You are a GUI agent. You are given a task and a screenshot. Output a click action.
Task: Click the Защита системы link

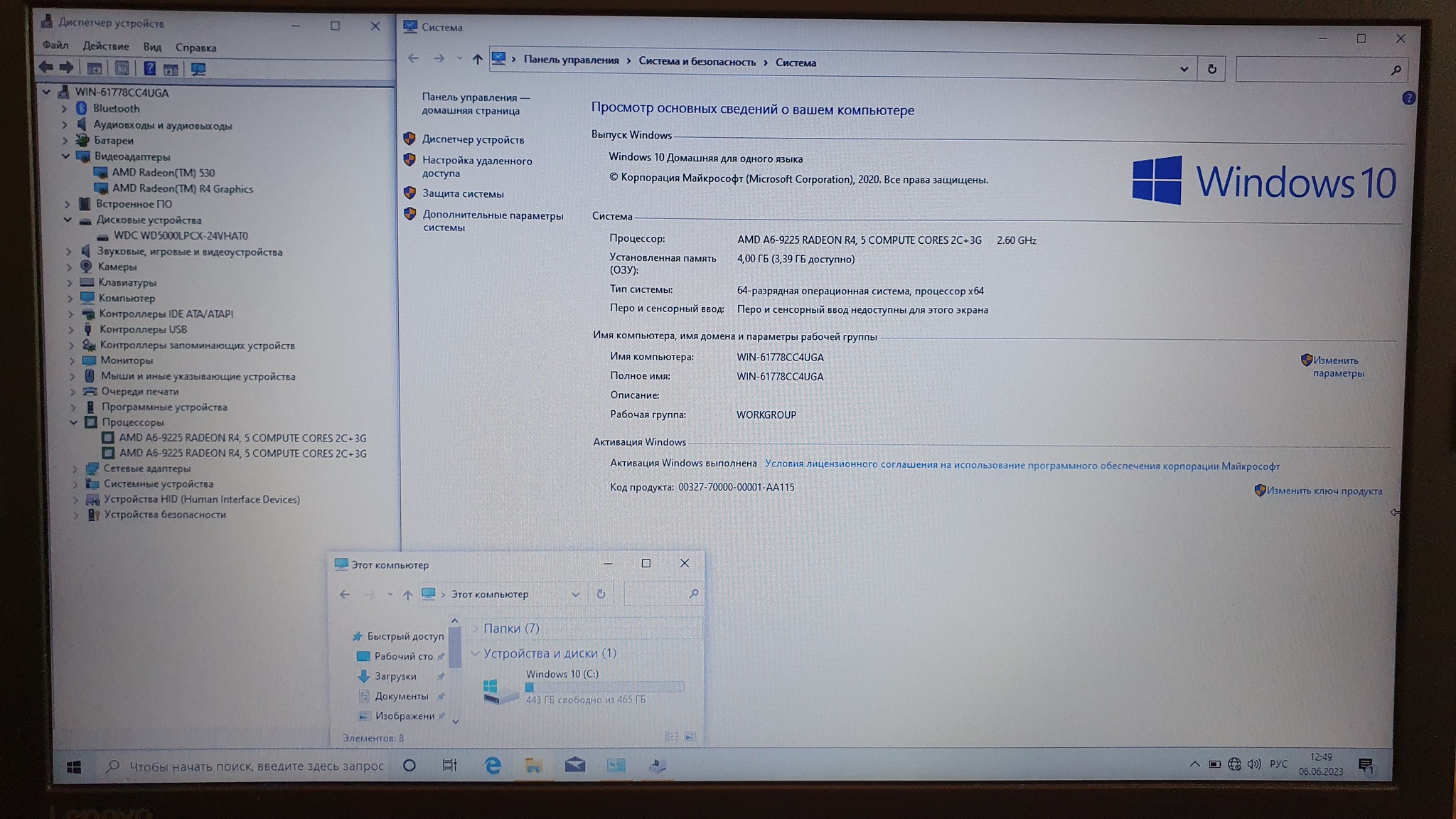tap(463, 193)
